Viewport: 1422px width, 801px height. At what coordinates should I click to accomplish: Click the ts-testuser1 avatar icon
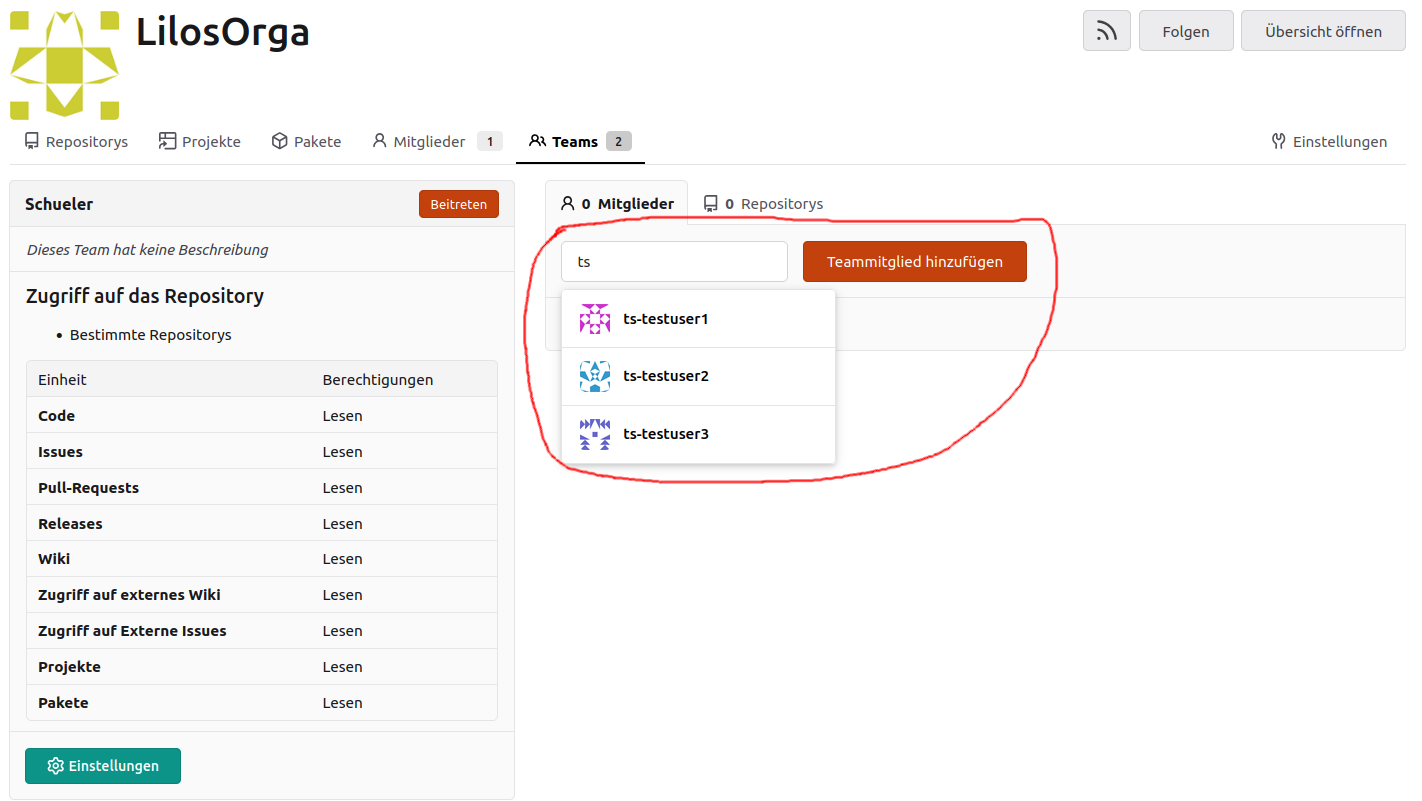pos(595,319)
